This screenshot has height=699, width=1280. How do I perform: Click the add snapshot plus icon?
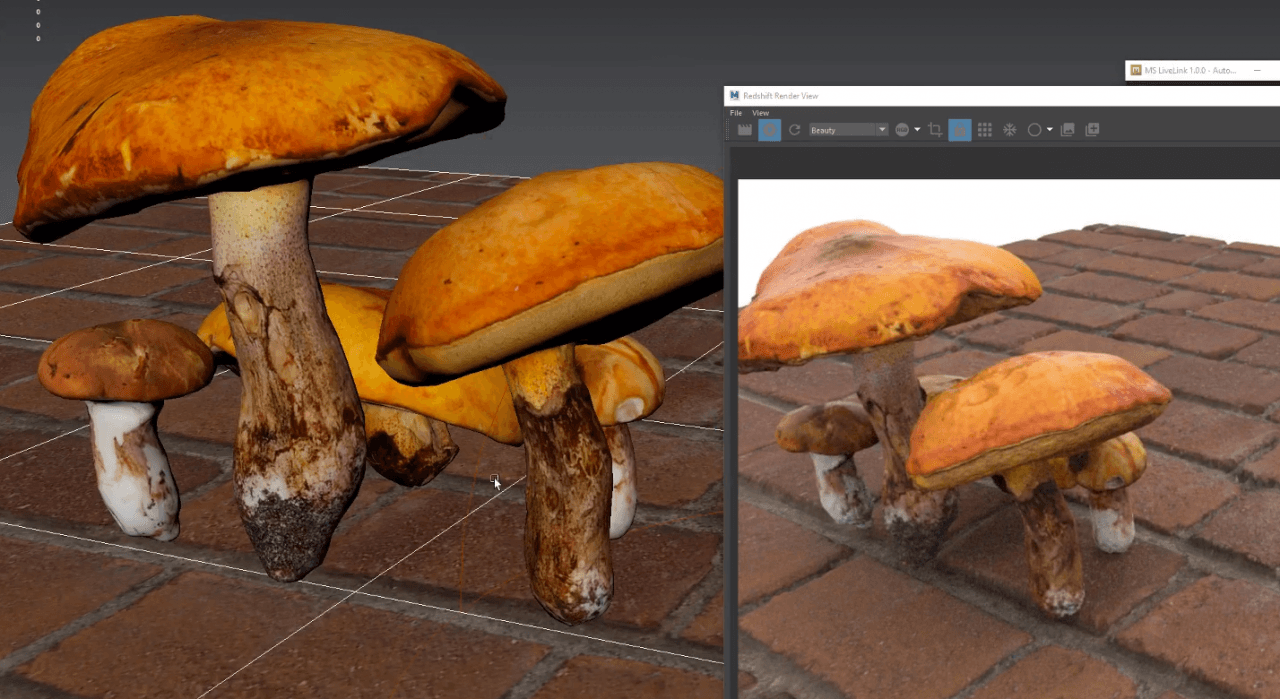click(x=1092, y=130)
